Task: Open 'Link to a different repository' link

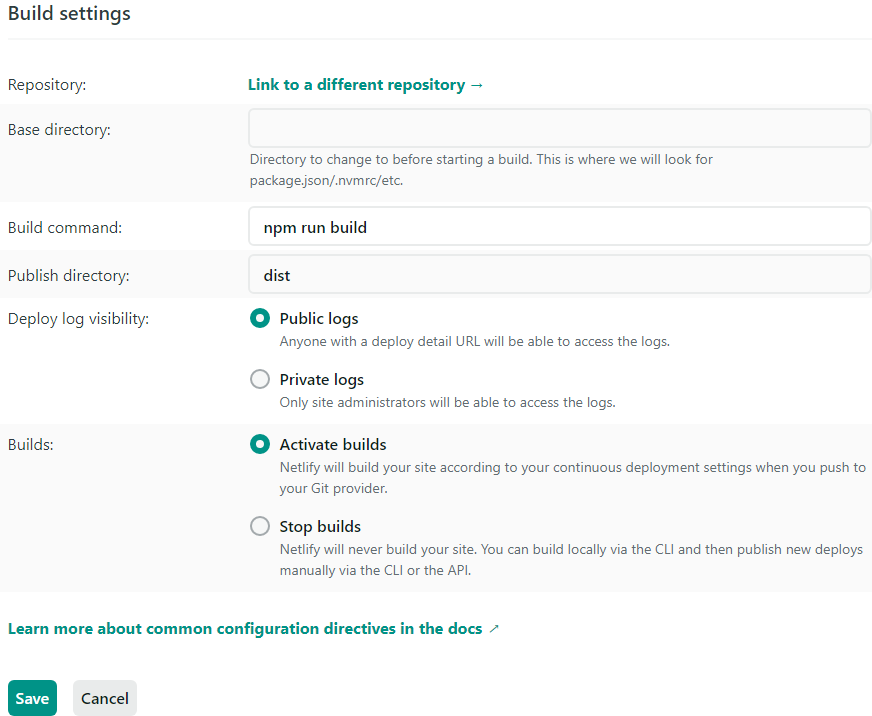Action: point(365,85)
